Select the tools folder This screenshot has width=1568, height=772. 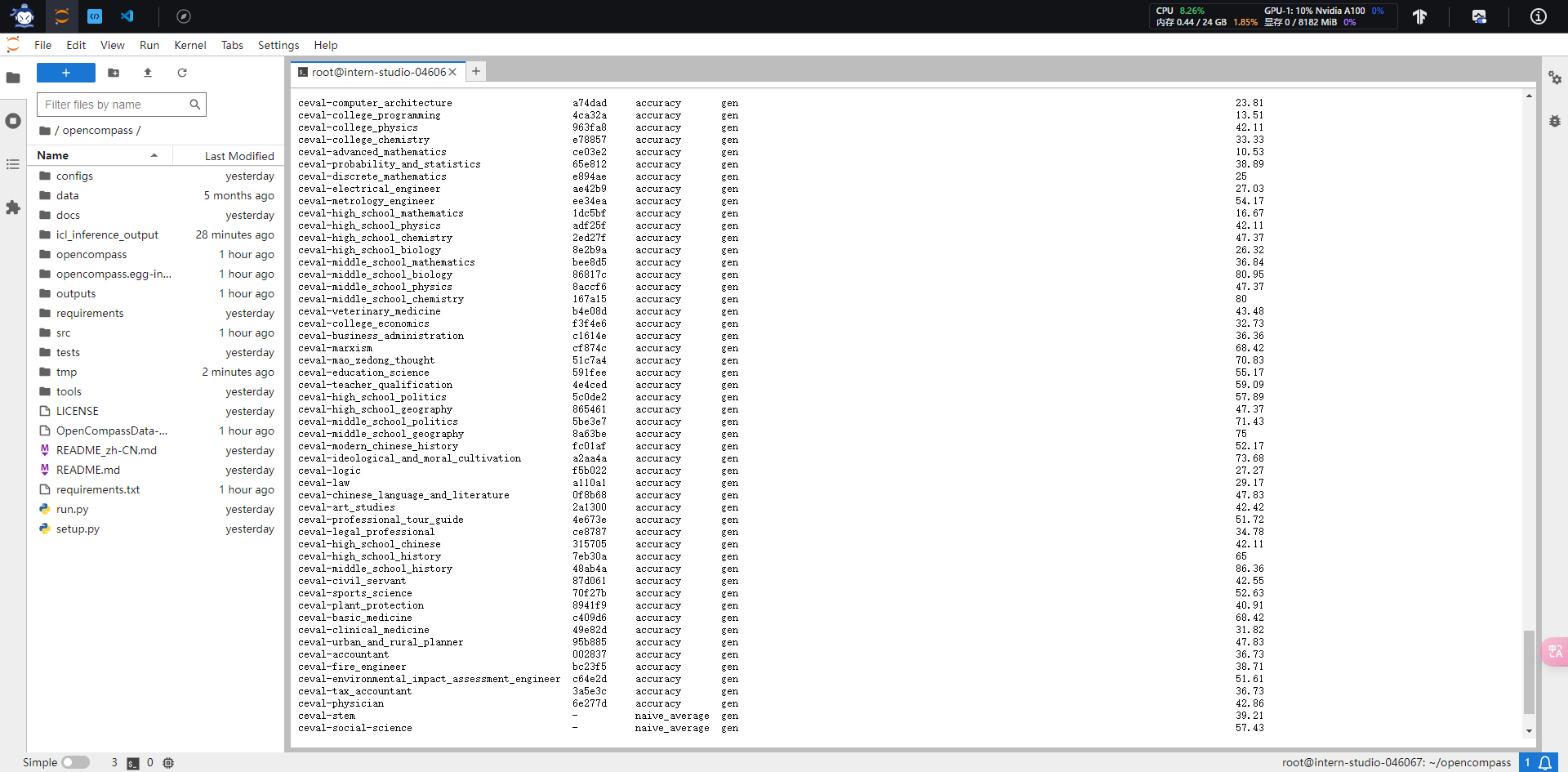[x=157, y=391]
